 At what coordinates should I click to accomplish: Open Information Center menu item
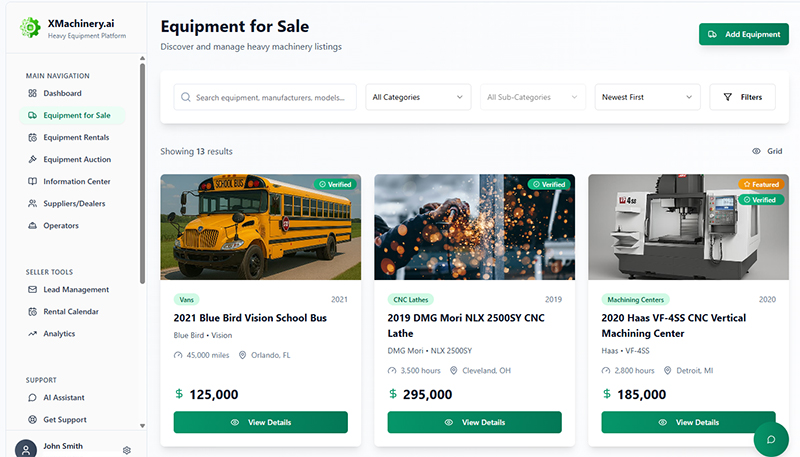click(76, 181)
